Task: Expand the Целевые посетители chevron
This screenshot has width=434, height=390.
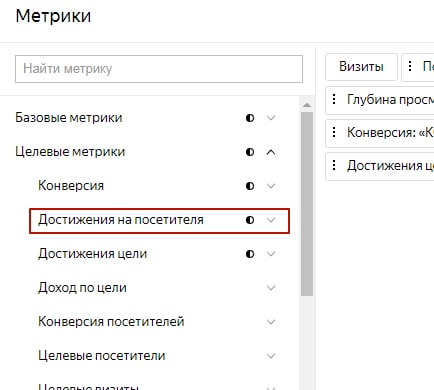Action: point(271,356)
